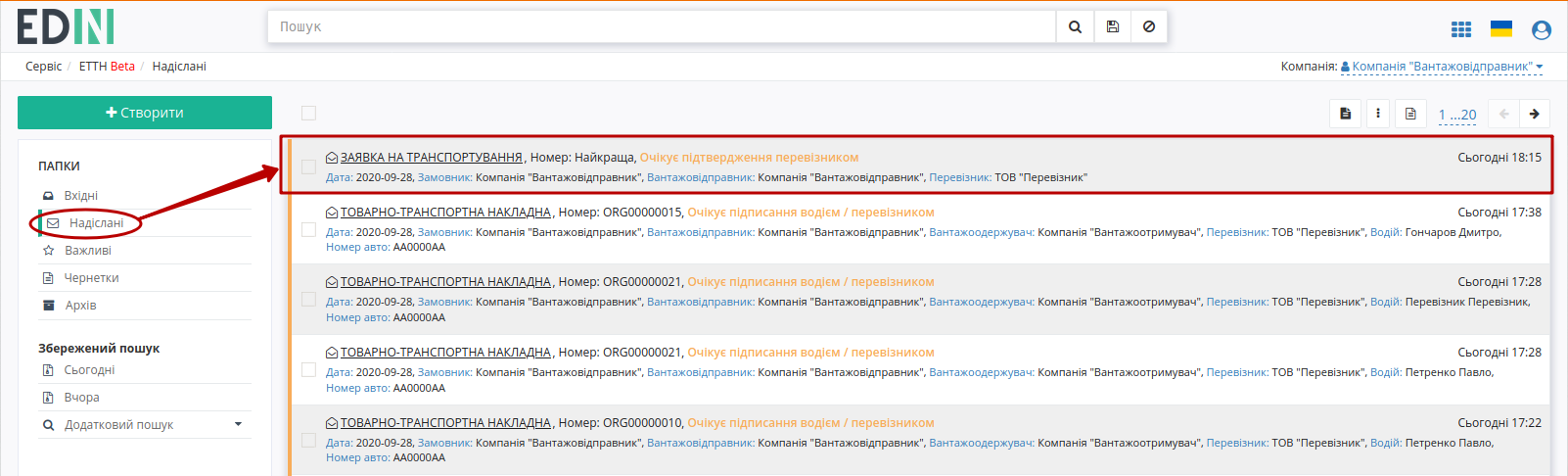
Task: Tick the checkbox for the row with driver Перевізник Перевізник
Action: [308, 299]
